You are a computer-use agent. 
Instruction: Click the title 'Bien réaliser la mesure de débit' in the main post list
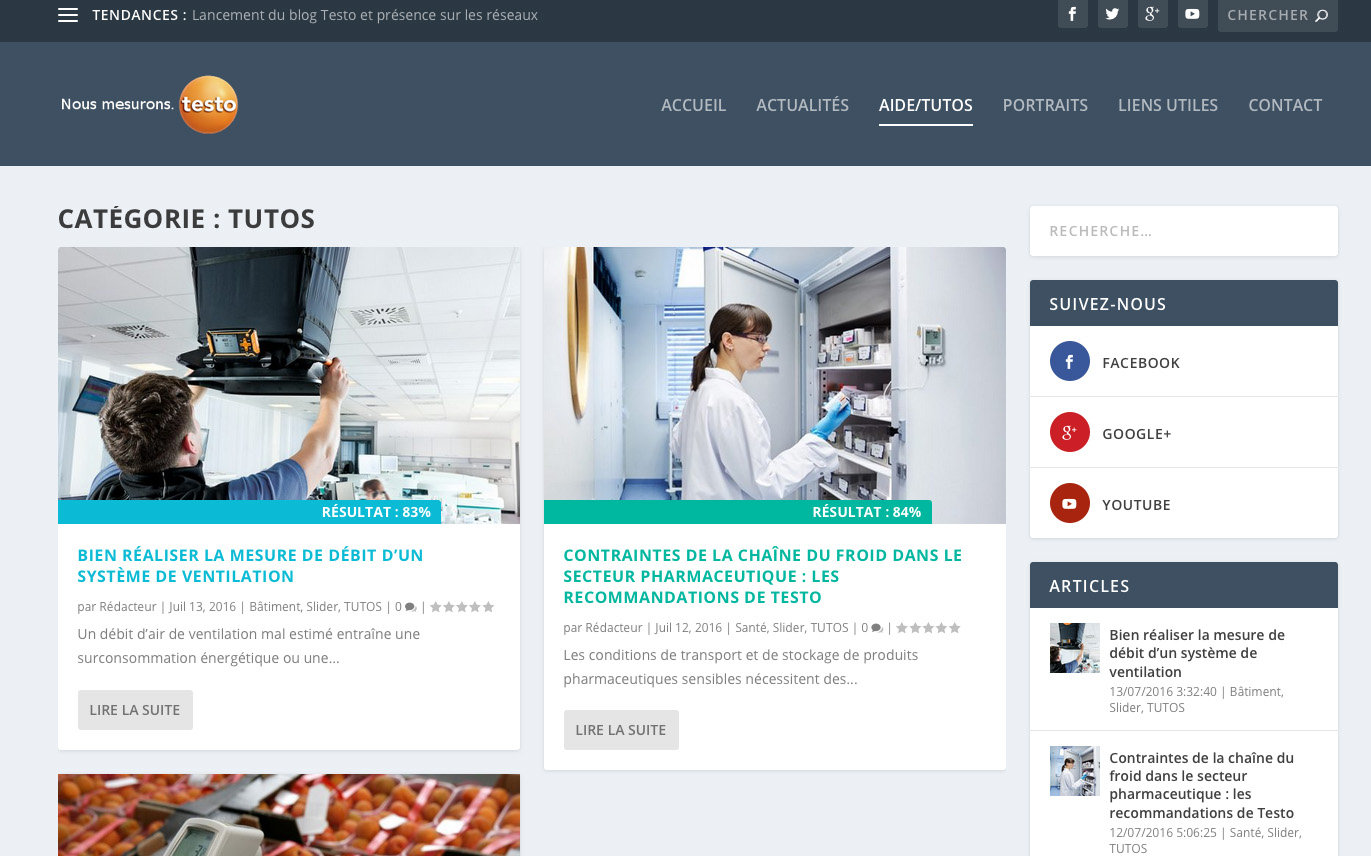250,566
